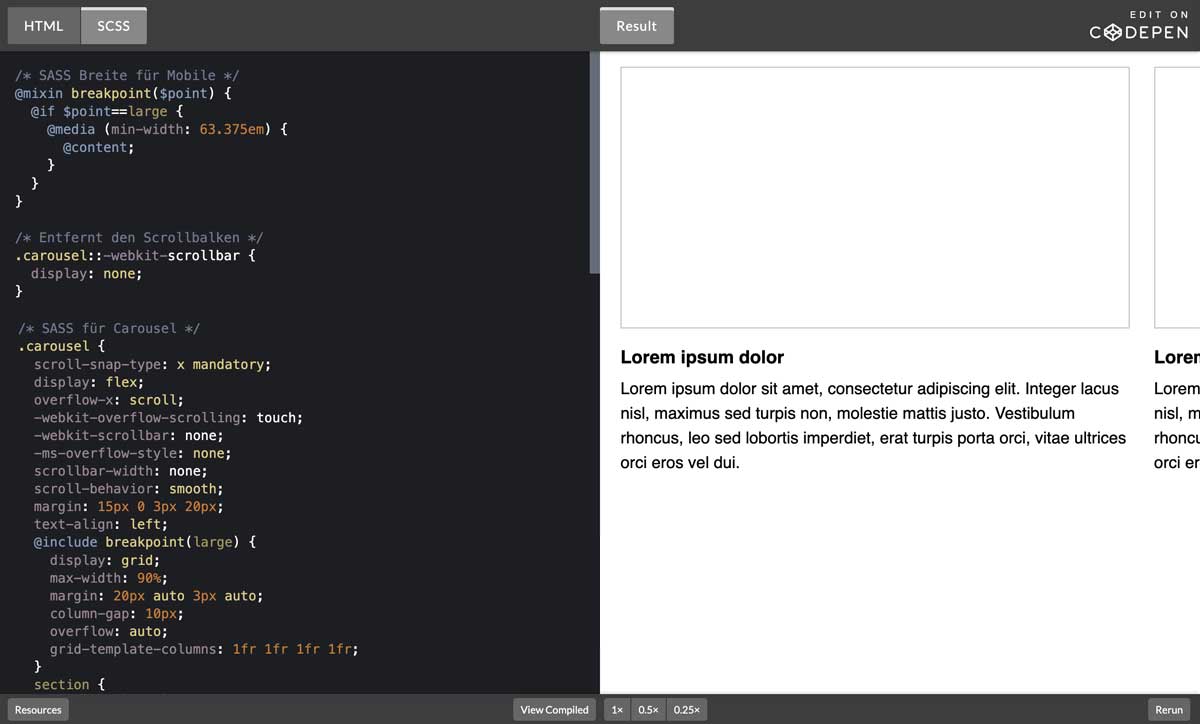The width and height of the screenshot is (1200, 724).
Task: Place cursor on the "display: none;" line
Action: (x=86, y=274)
